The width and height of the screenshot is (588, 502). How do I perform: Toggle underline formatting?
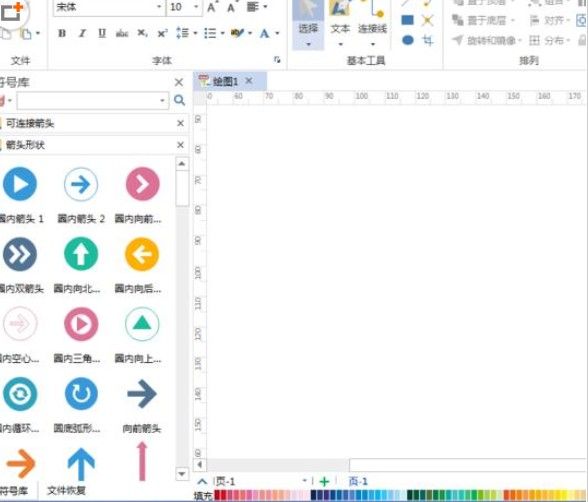(102, 33)
